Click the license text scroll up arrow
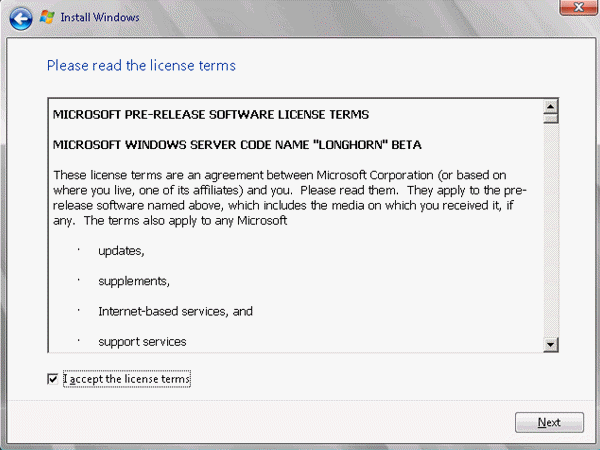 (551, 106)
